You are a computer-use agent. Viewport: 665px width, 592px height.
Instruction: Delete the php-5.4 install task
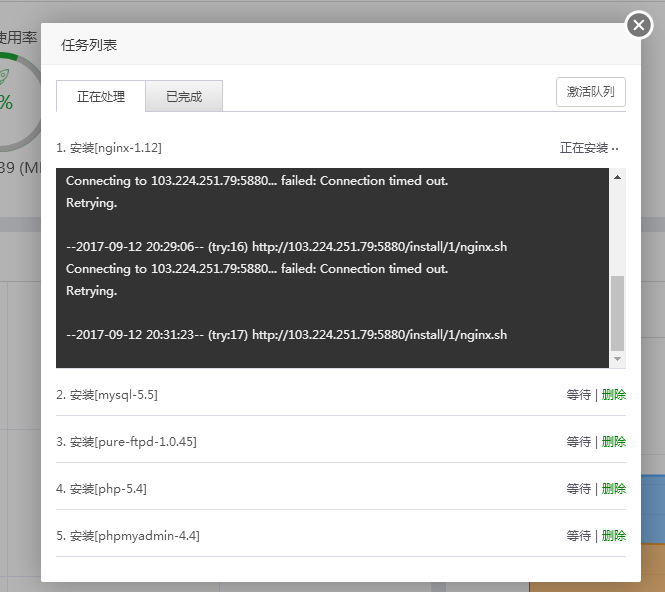point(613,489)
